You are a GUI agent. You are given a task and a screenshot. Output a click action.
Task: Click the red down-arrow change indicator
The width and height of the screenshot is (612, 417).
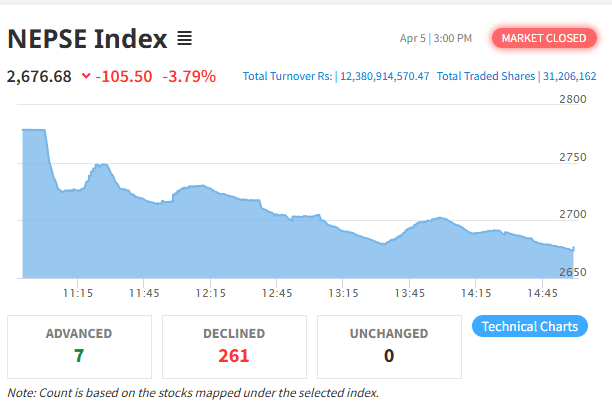pyautogui.click(x=86, y=76)
